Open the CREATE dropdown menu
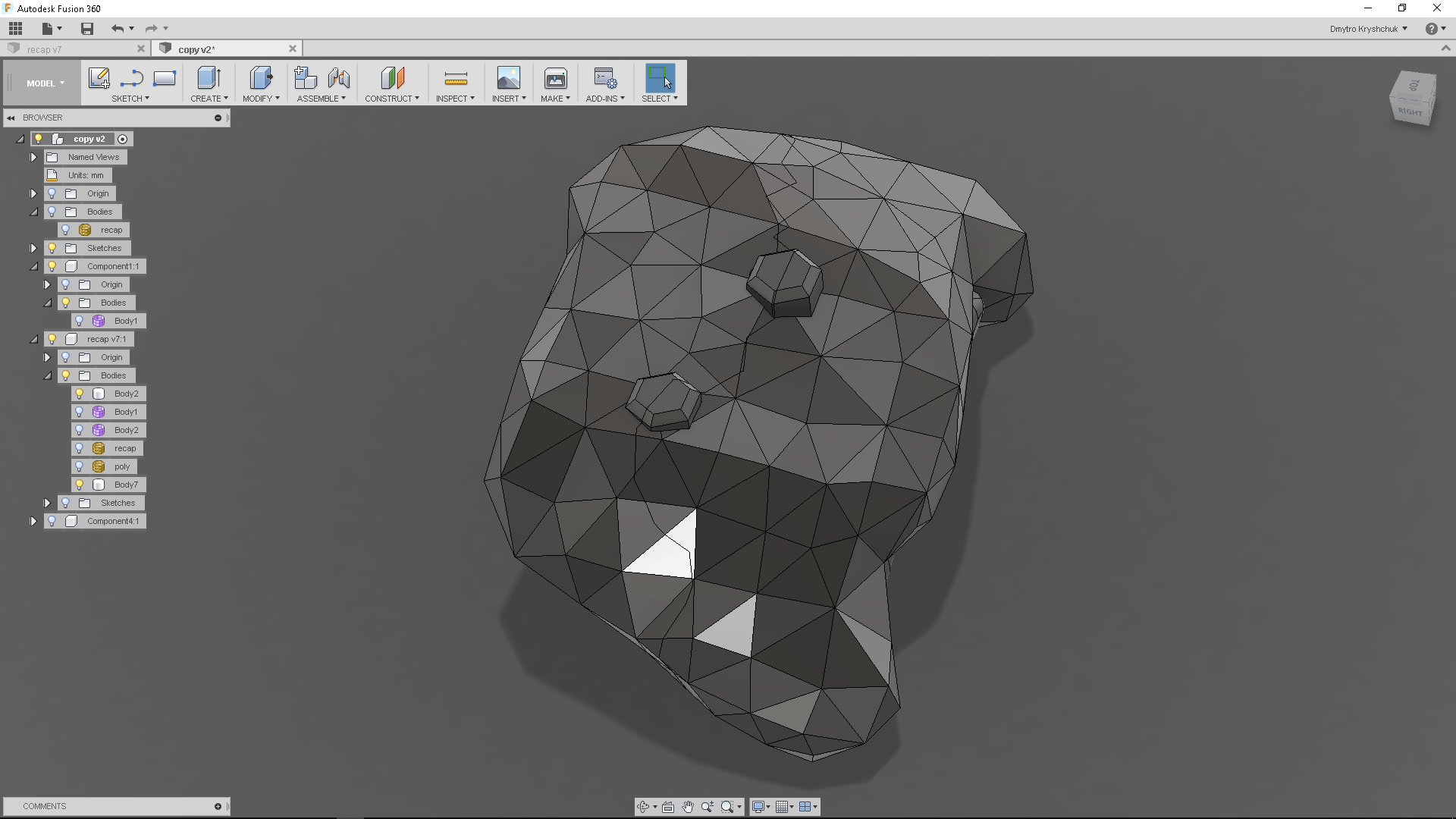This screenshot has width=1456, height=819. (x=209, y=99)
